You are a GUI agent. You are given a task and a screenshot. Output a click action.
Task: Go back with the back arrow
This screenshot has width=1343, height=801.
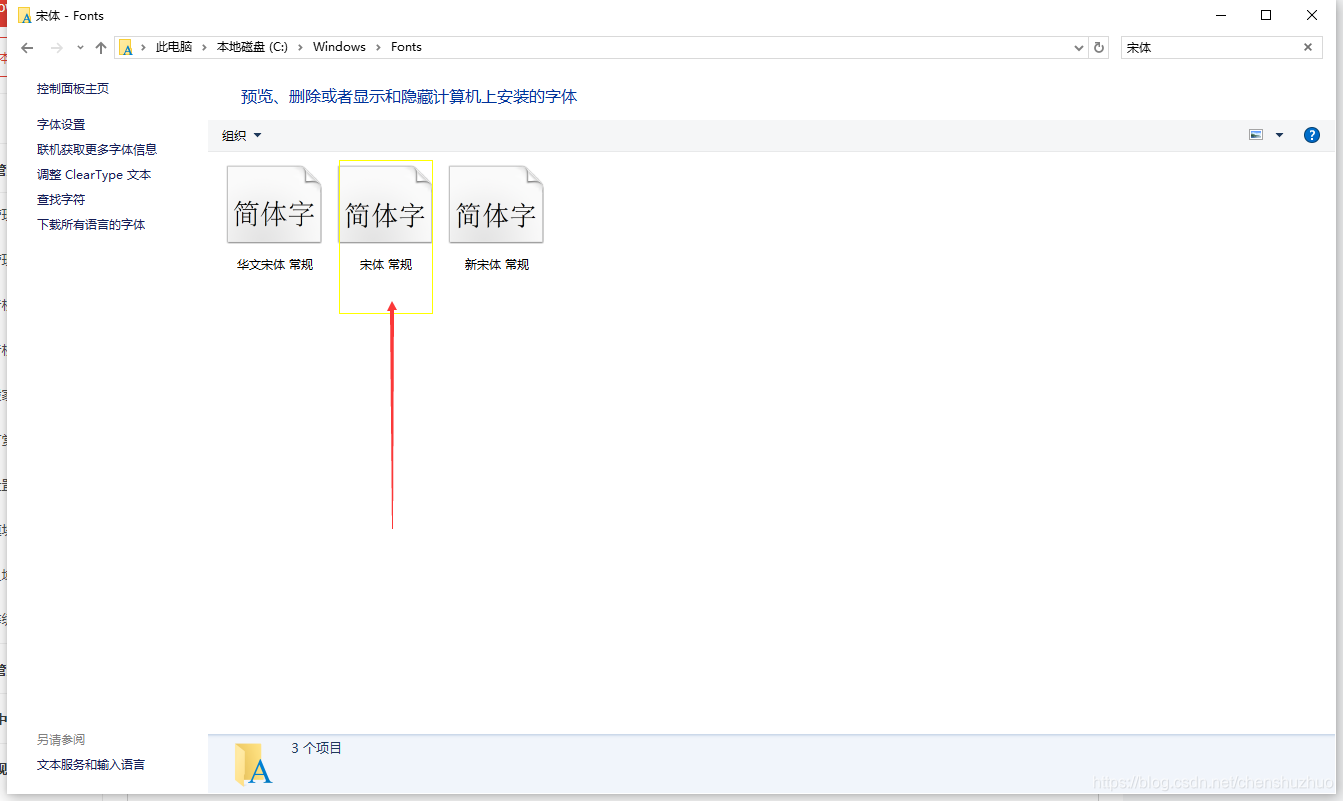27,48
